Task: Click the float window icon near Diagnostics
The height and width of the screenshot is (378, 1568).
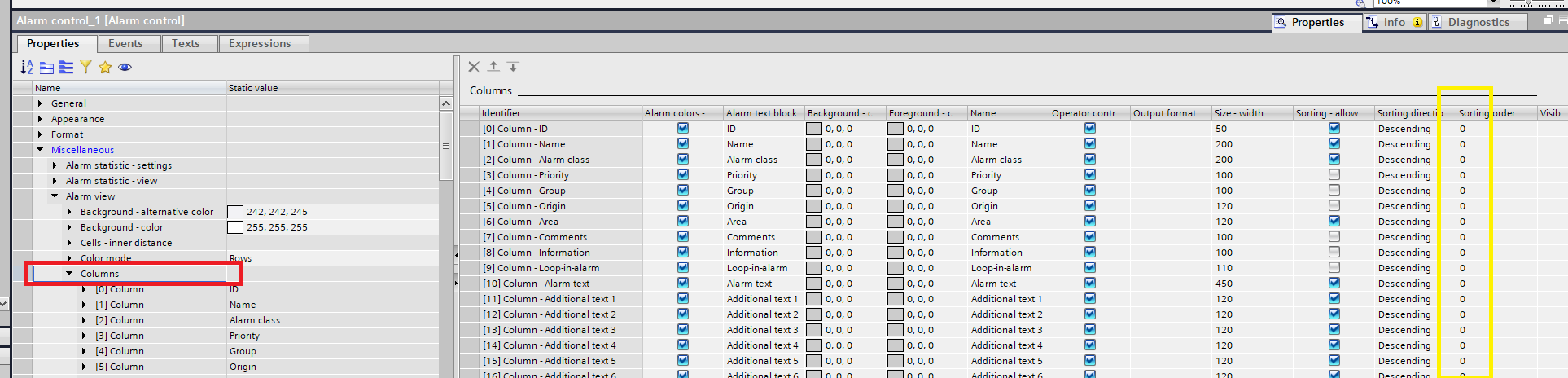Action: pos(1548,21)
